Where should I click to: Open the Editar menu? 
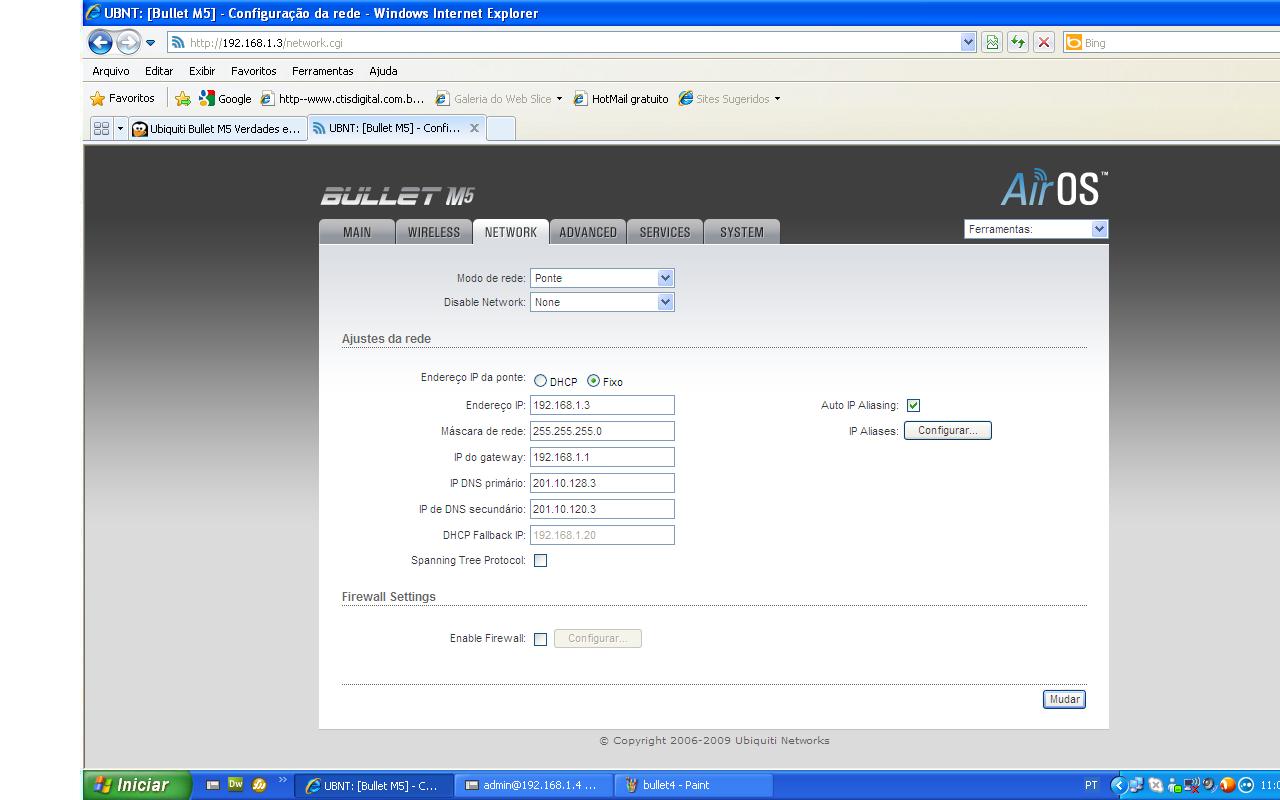click(x=159, y=71)
